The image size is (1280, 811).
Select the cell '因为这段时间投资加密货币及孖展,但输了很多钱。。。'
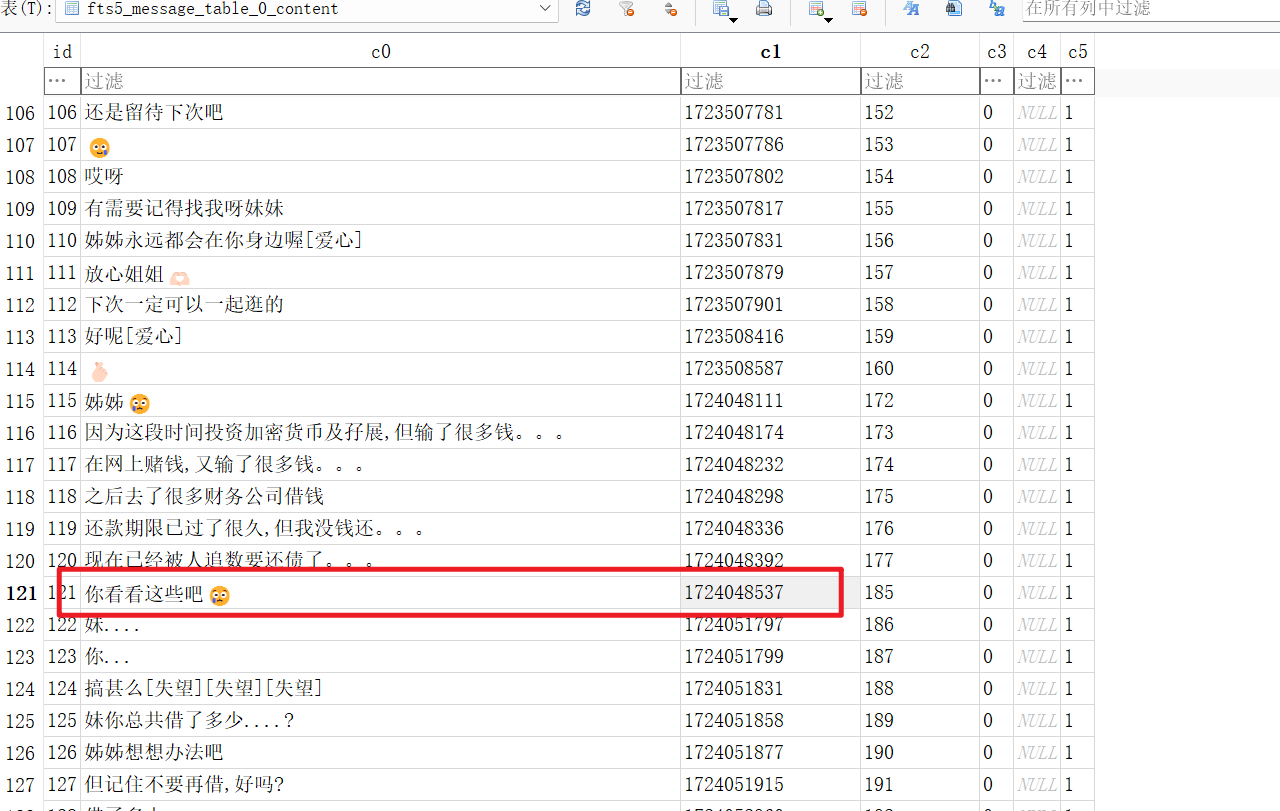click(x=380, y=433)
